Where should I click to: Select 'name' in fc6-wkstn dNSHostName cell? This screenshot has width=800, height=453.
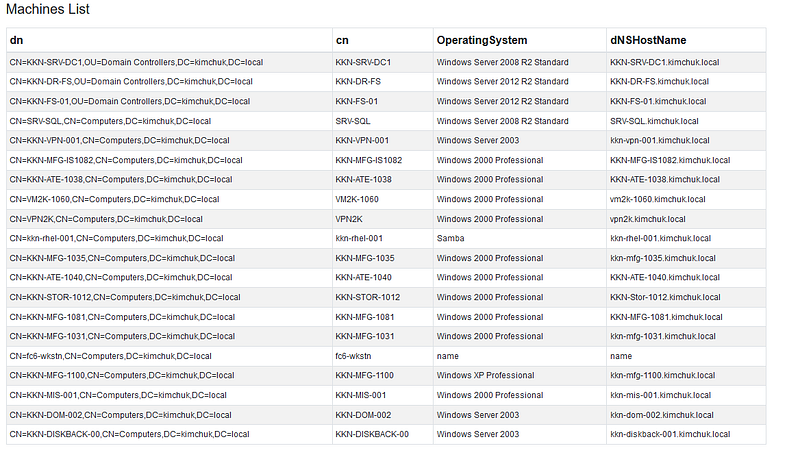tap(621, 356)
